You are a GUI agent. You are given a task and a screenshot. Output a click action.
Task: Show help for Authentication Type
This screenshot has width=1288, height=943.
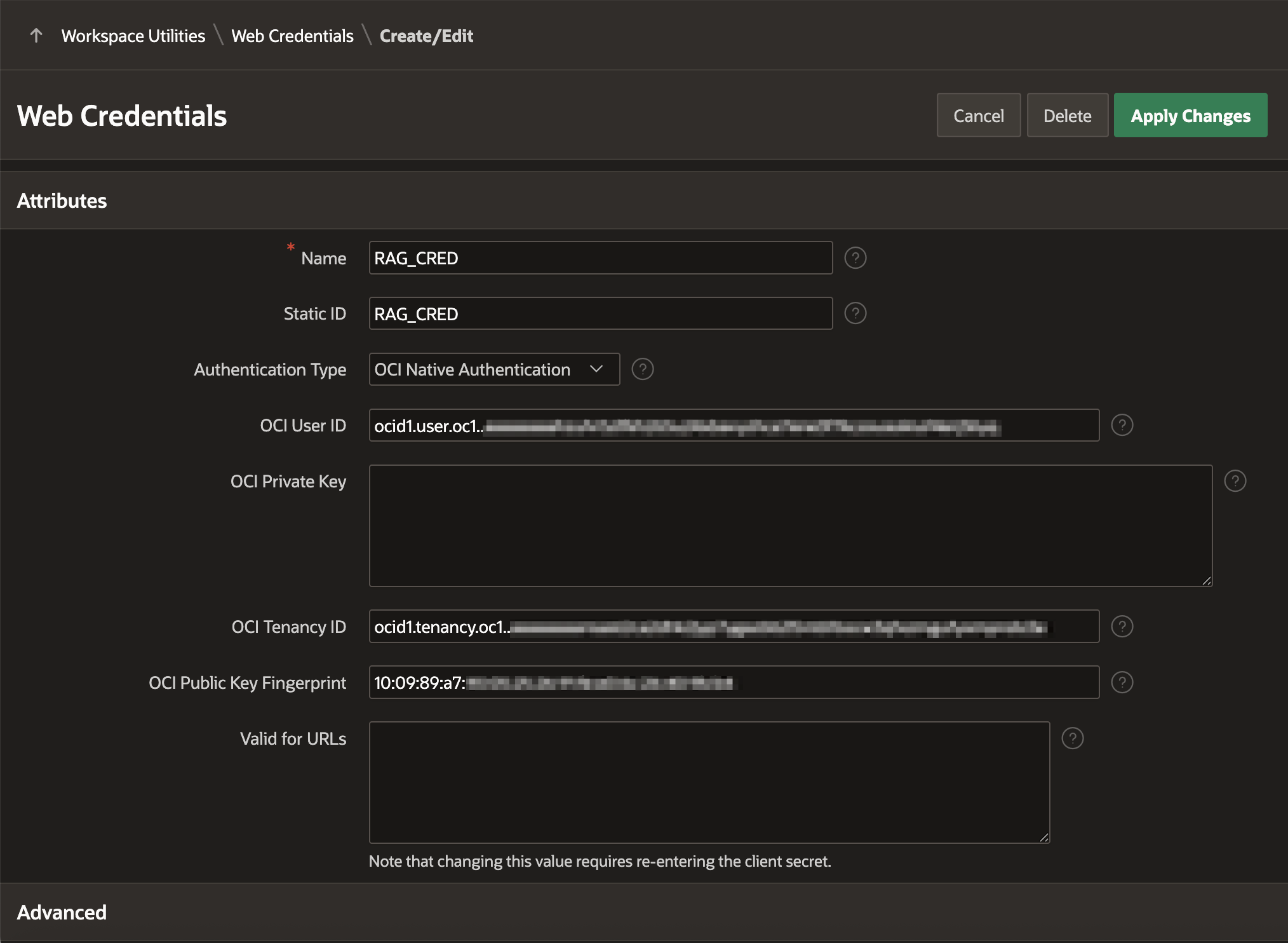coord(642,369)
